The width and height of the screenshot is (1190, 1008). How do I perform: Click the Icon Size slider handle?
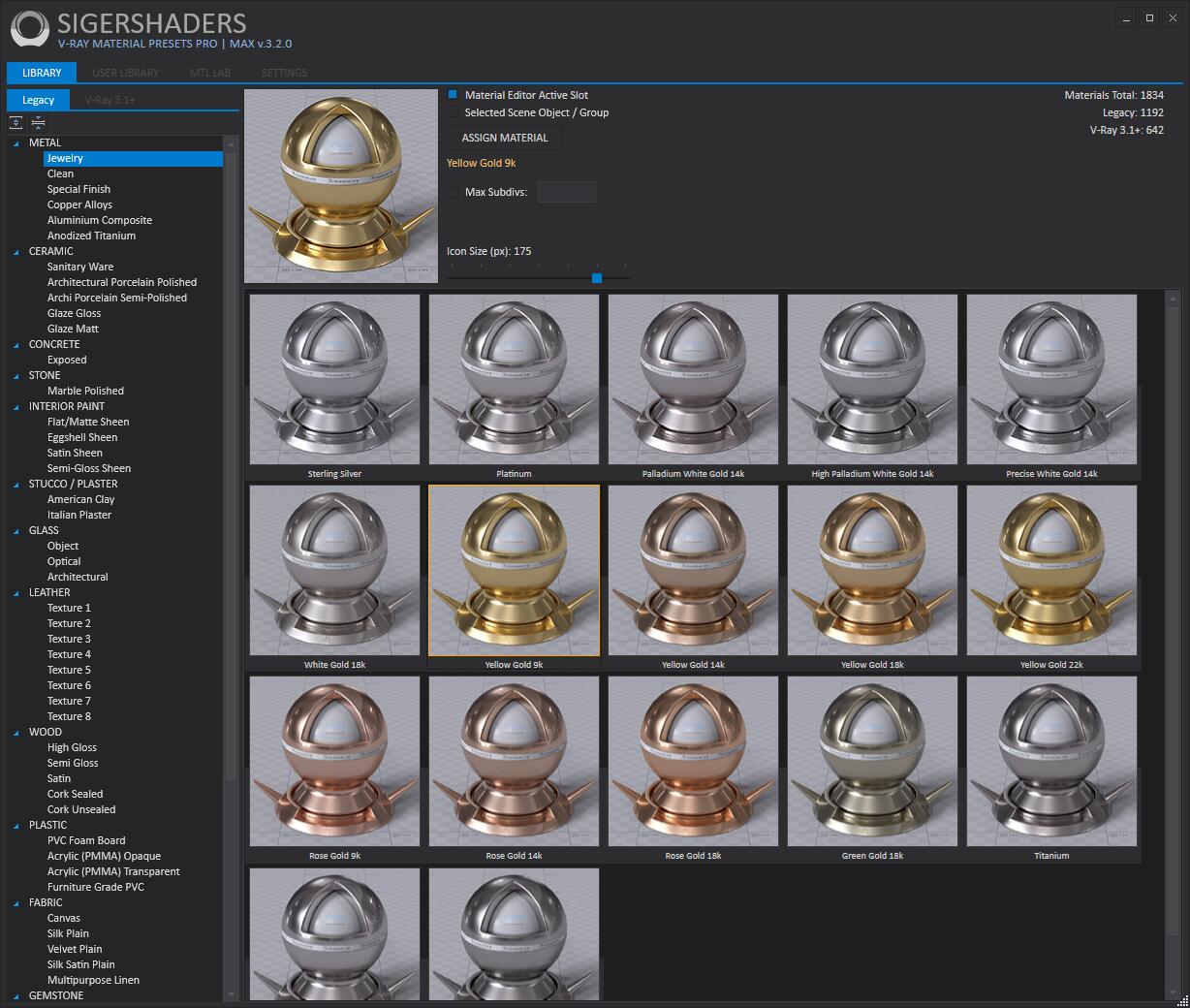pos(597,278)
